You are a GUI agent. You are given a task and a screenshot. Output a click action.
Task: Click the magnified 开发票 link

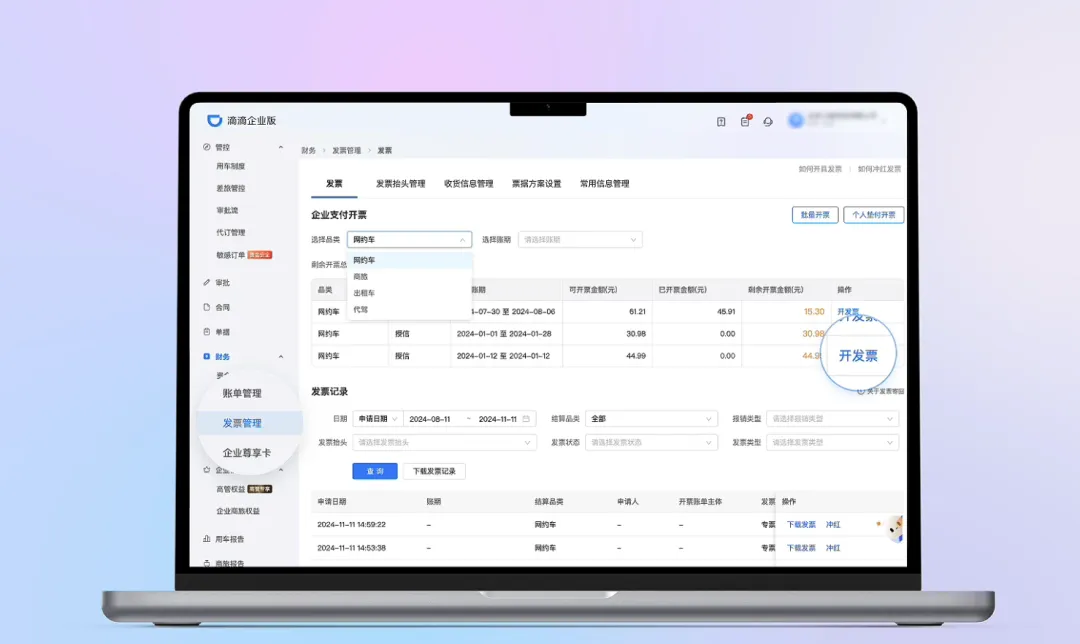click(858, 356)
